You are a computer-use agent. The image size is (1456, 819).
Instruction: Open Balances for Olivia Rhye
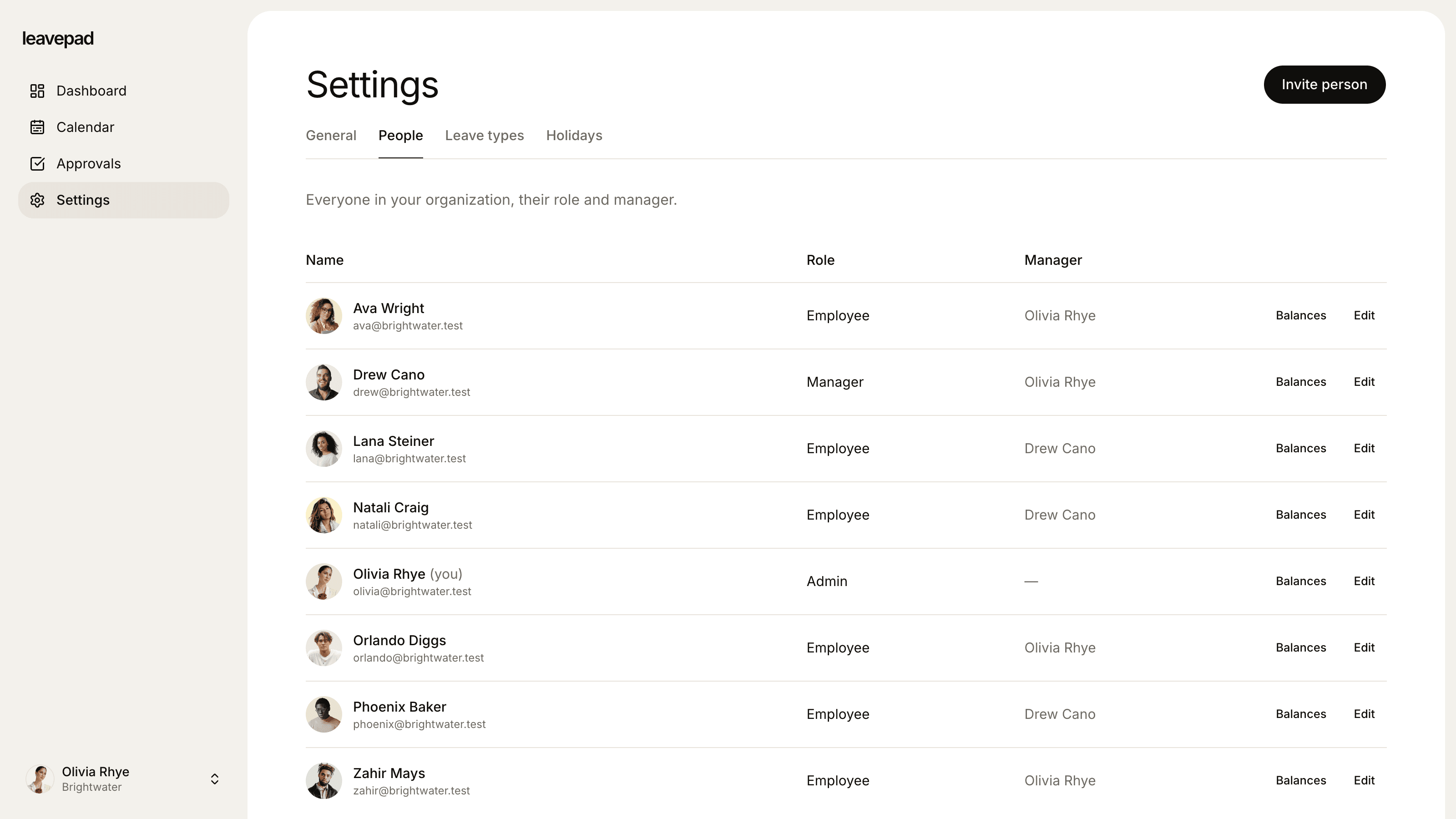click(1300, 581)
